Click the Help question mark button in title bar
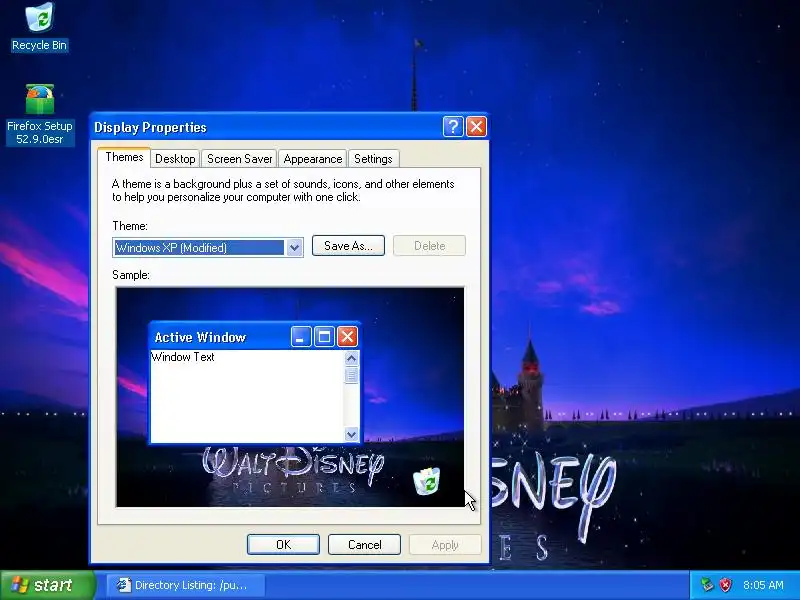 [x=453, y=127]
